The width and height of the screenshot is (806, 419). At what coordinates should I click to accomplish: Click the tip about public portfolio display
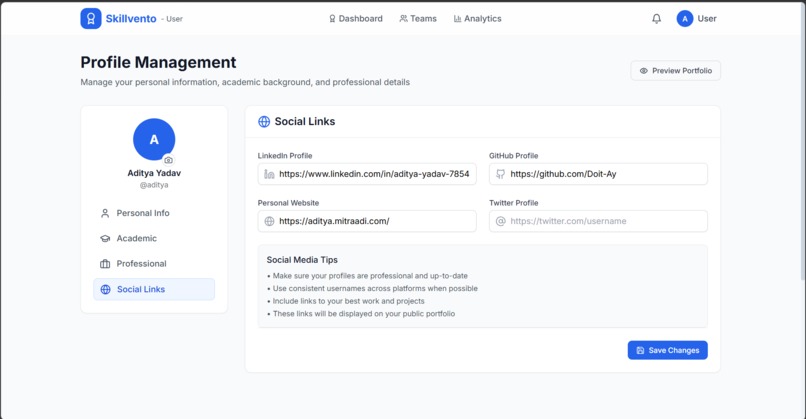click(361, 314)
